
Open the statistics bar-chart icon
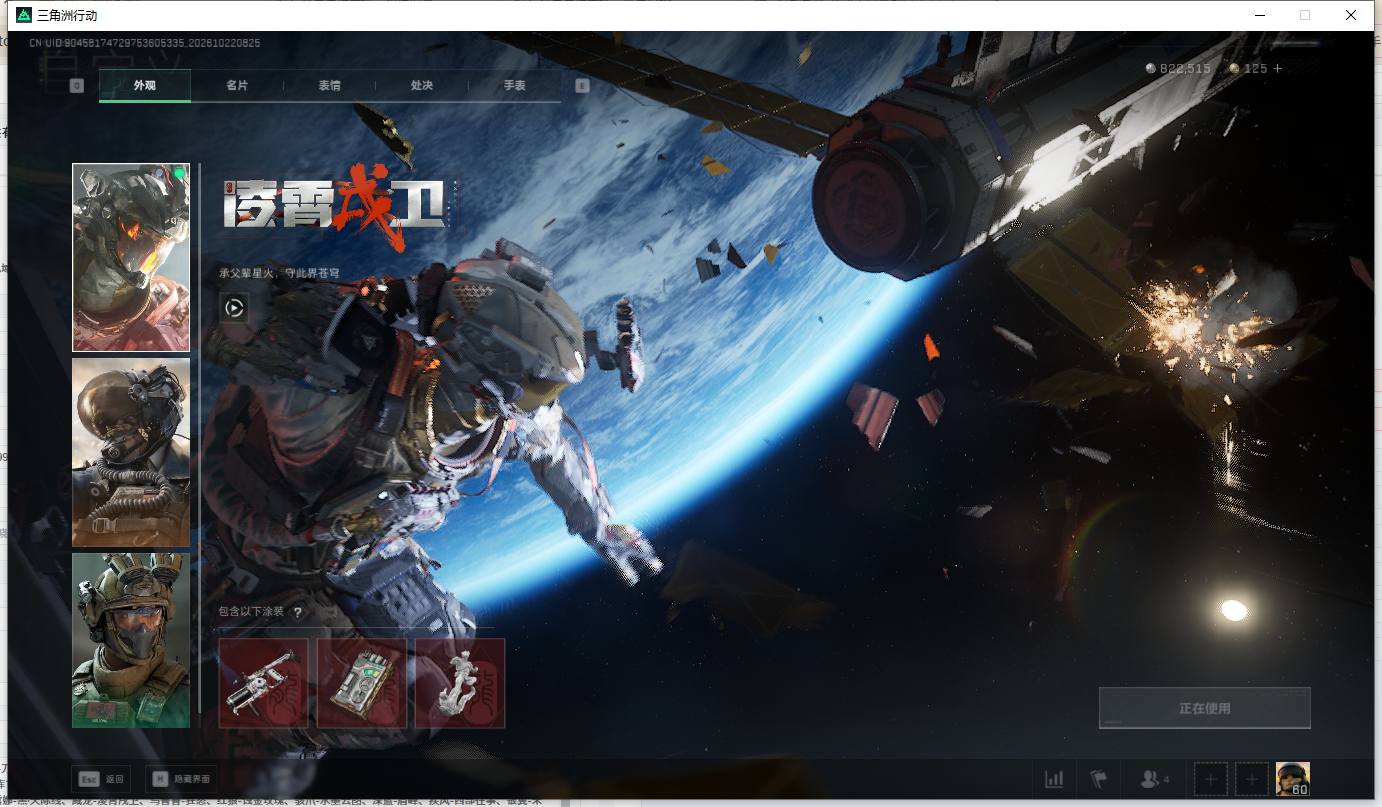(1054, 779)
